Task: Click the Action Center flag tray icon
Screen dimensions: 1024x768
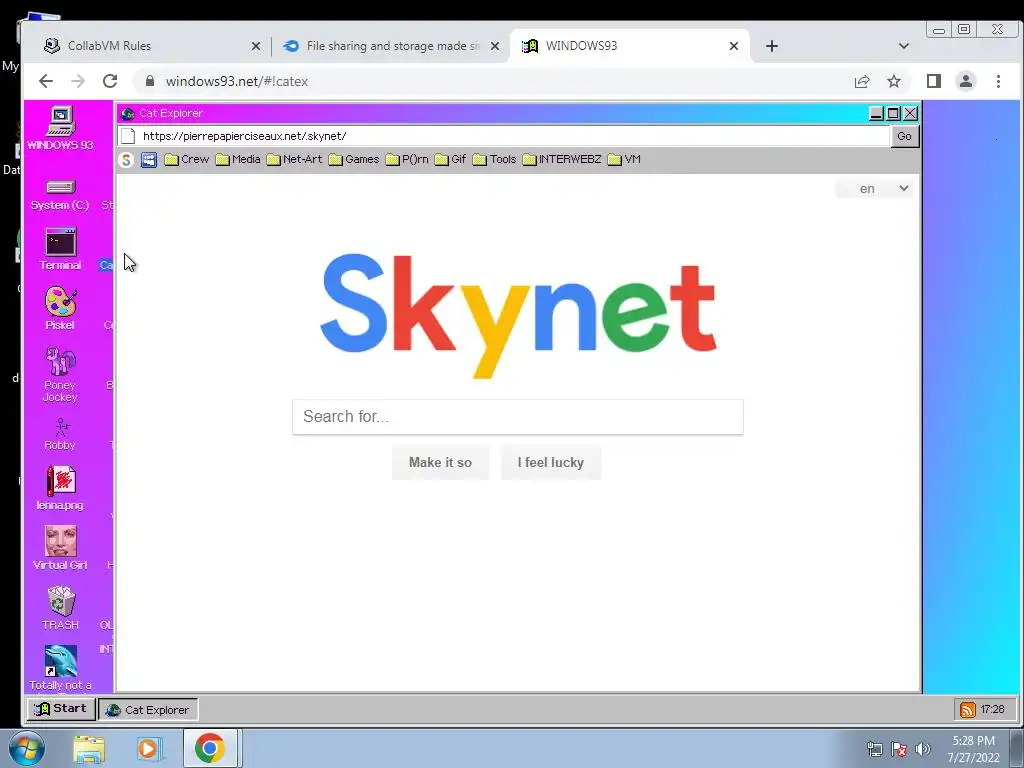Action: coord(899,750)
